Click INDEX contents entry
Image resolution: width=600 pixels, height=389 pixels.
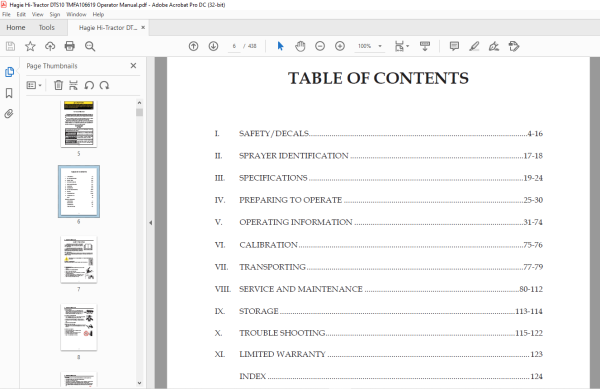coord(391,376)
